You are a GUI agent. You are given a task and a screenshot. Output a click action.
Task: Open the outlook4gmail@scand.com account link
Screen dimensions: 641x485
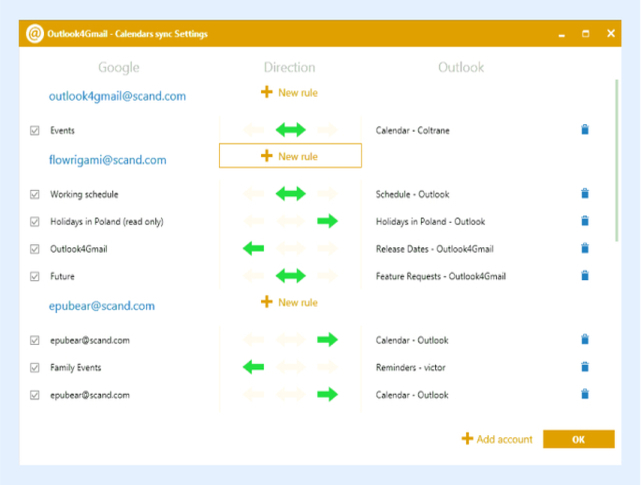coord(117,97)
